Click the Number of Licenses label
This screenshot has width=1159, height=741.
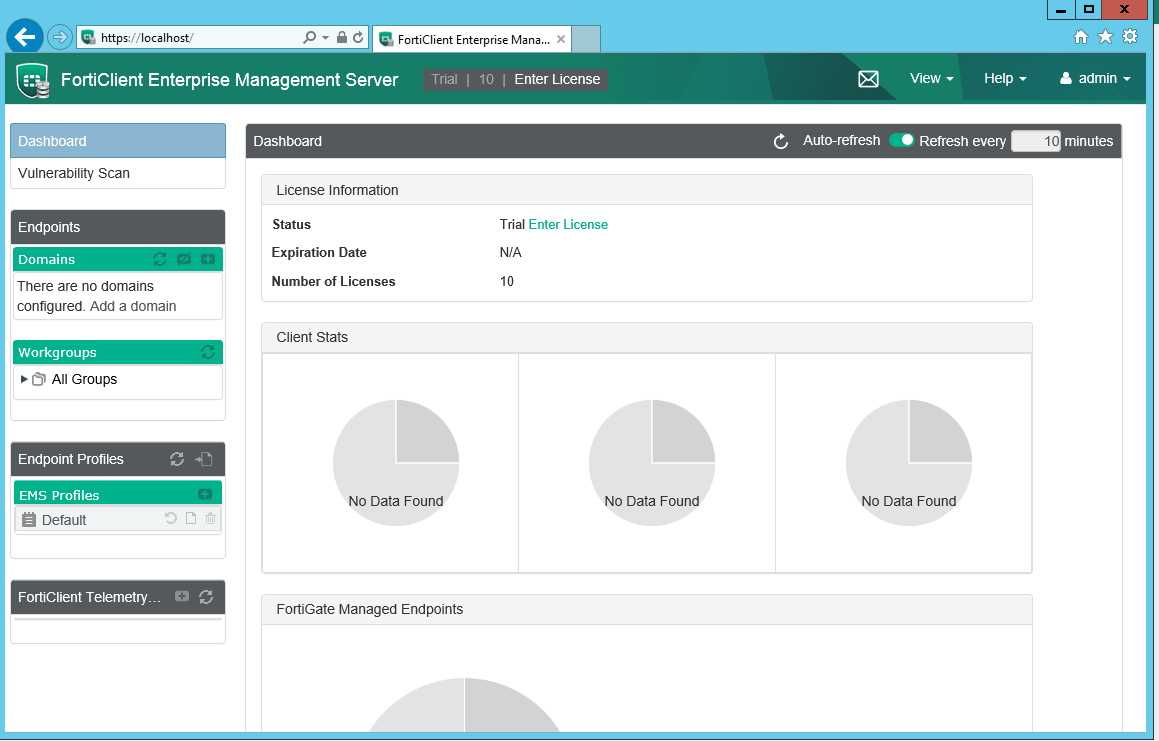(x=333, y=281)
